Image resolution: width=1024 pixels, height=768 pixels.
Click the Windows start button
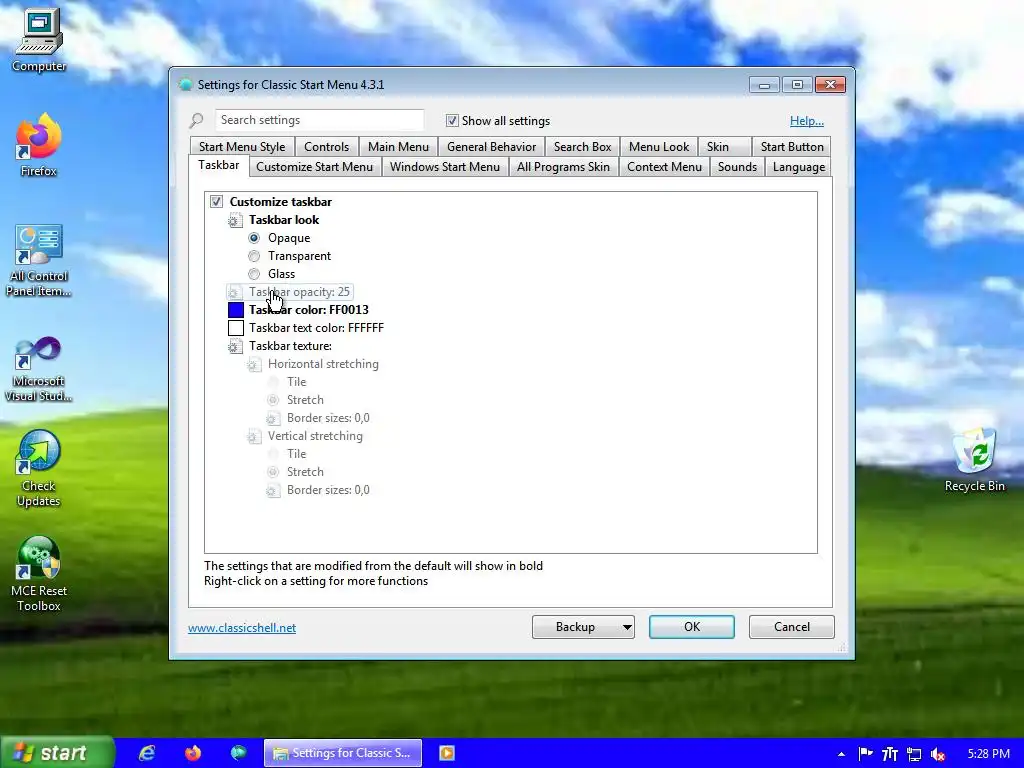pos(57,753)
